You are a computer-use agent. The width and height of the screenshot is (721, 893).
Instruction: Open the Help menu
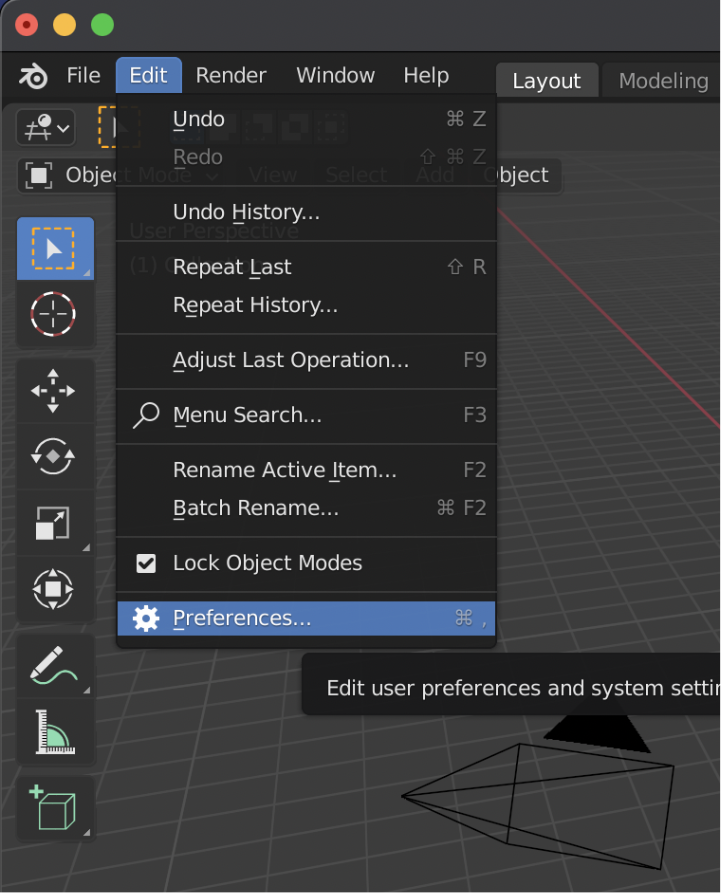426,76
